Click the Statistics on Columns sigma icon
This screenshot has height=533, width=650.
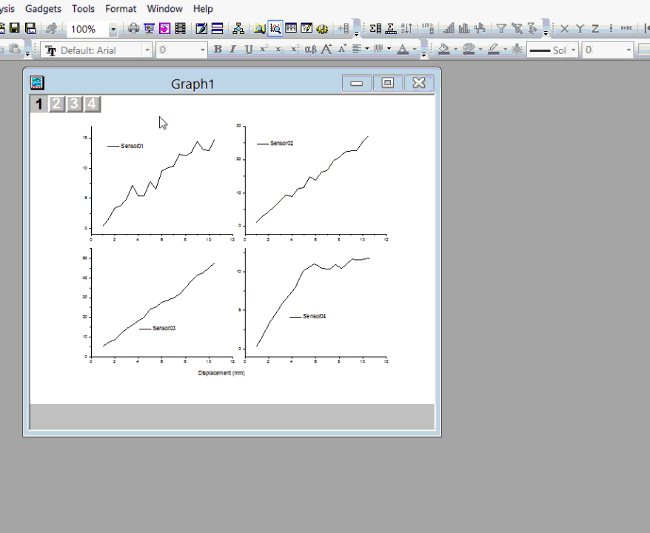pyautogui.click(x=375, y=28)
